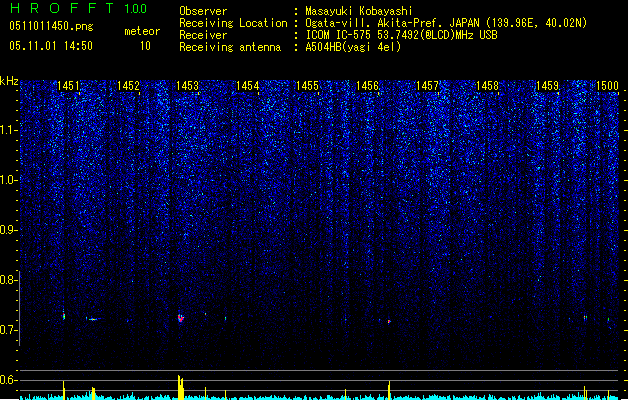Click the 1451 time marker
The width and height of the screenshot is (629, 400).
[68, 86]
